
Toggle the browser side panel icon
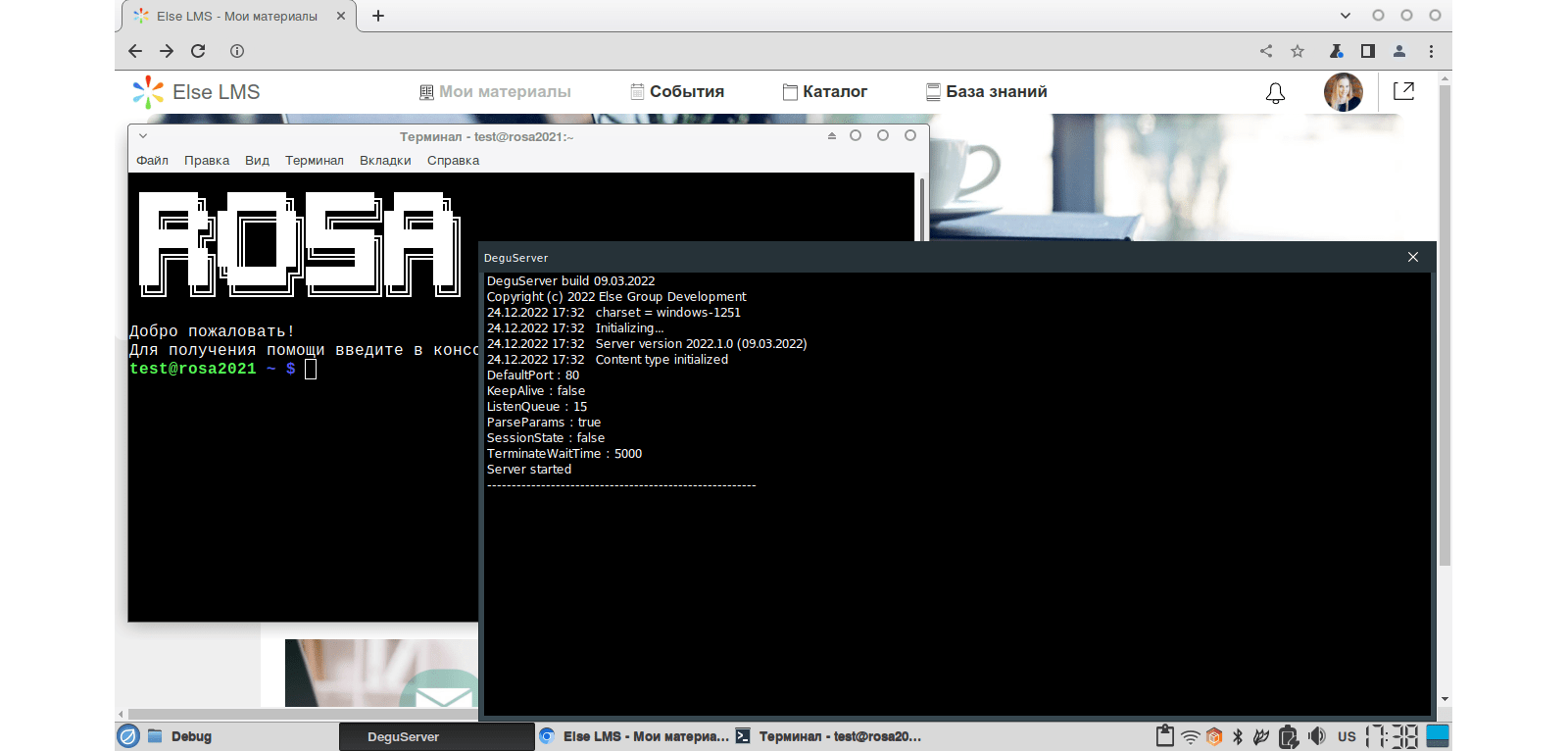[x=1368, y=51]
